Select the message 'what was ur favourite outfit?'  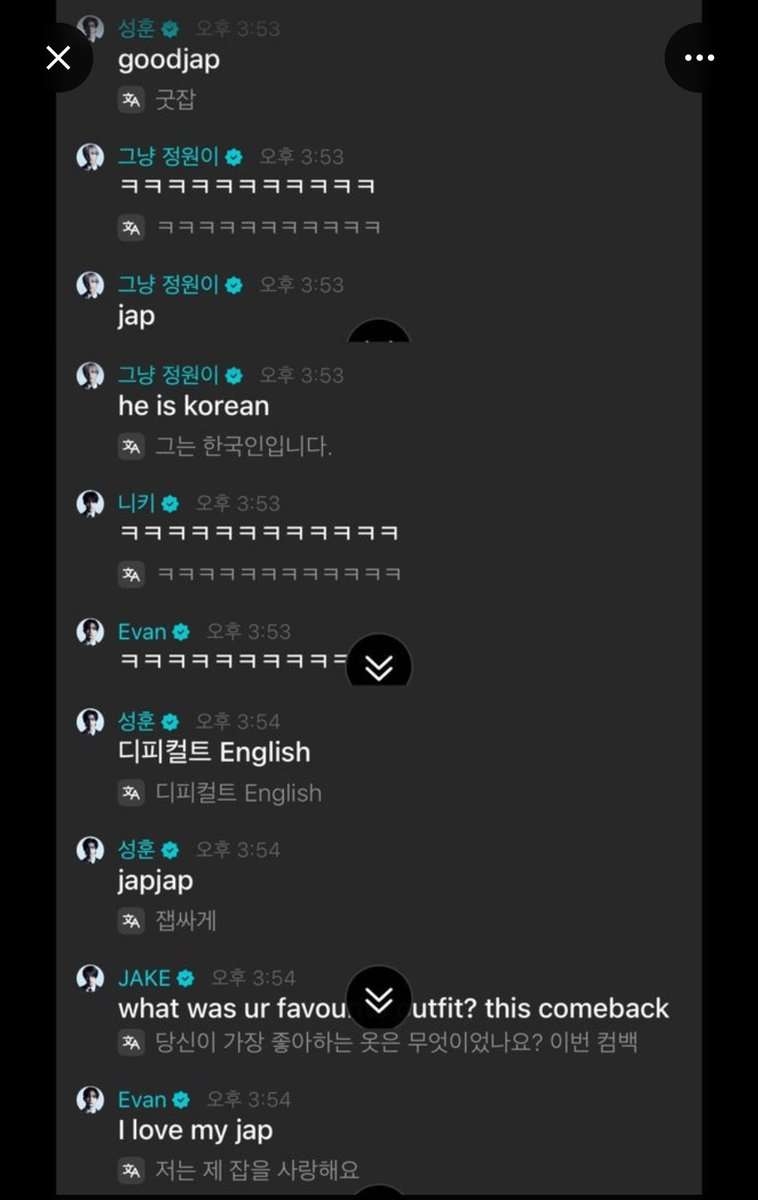[x=394, y=1008]
